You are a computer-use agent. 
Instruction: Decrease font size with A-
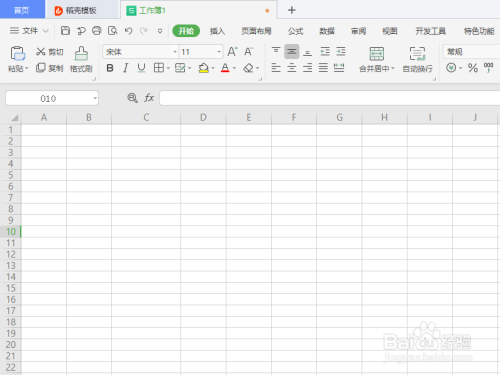(248, 52)
